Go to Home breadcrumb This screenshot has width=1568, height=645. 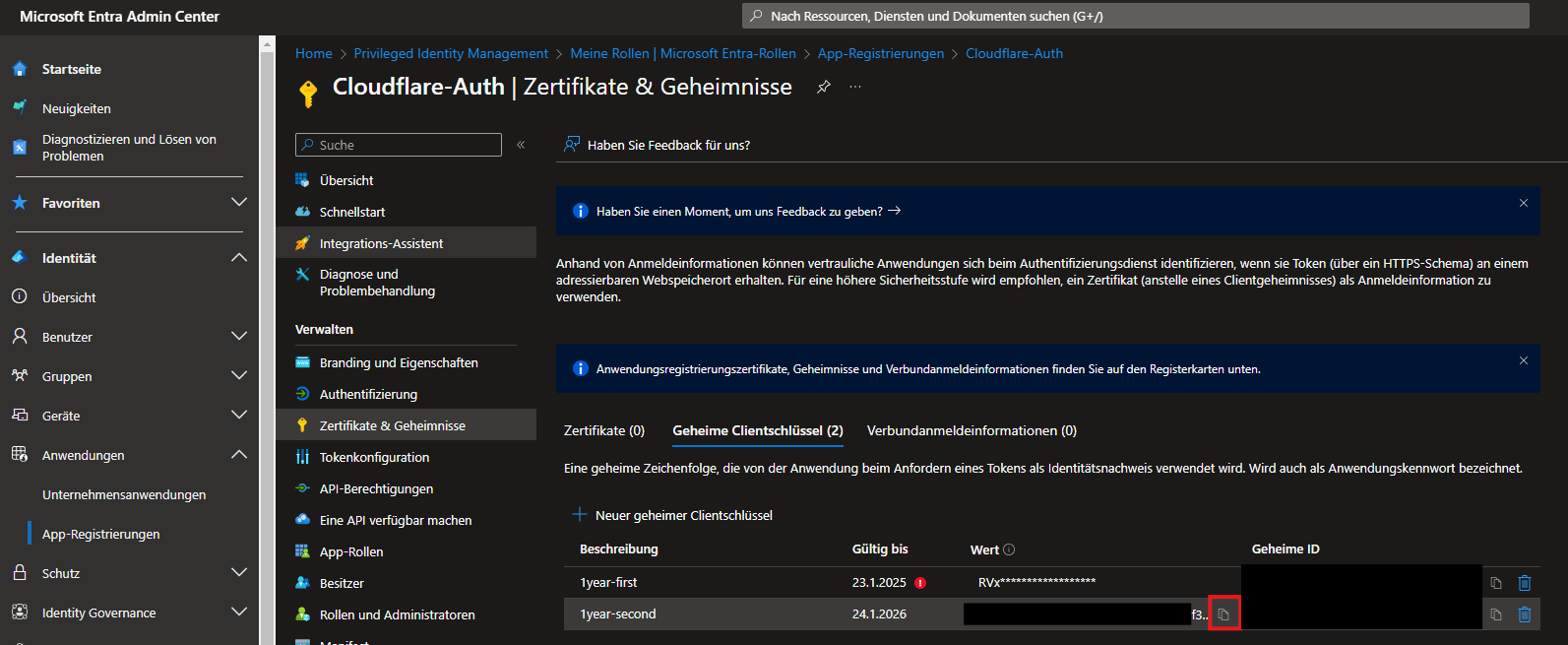313,53
